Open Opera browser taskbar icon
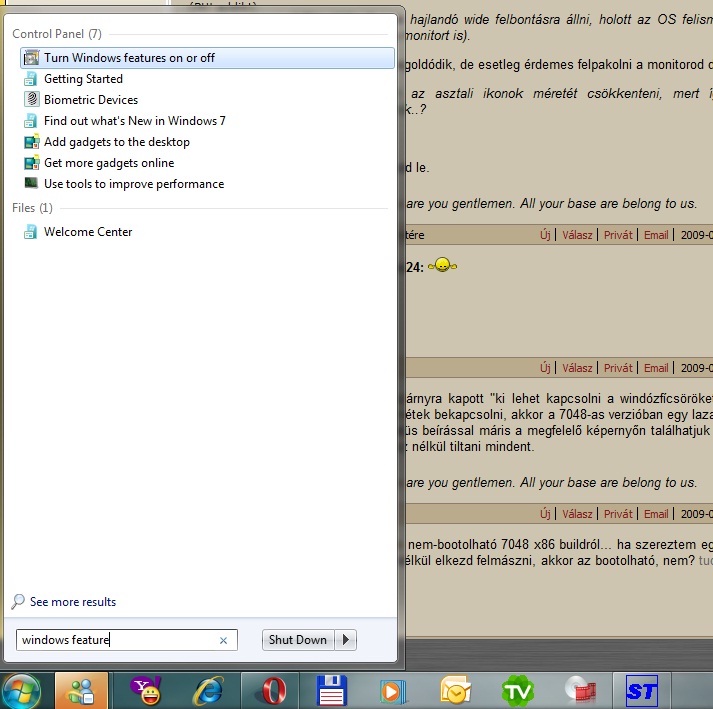The width and height of the screenshot is (713, 709). tap(273, 691)
